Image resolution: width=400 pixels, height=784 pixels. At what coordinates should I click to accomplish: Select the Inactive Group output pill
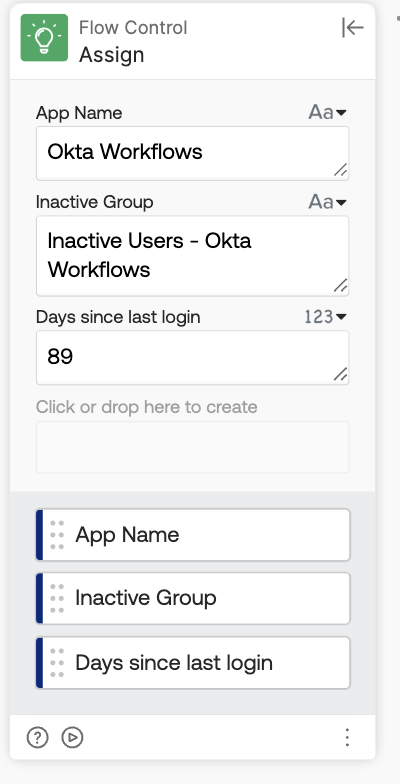click(193, 598)
